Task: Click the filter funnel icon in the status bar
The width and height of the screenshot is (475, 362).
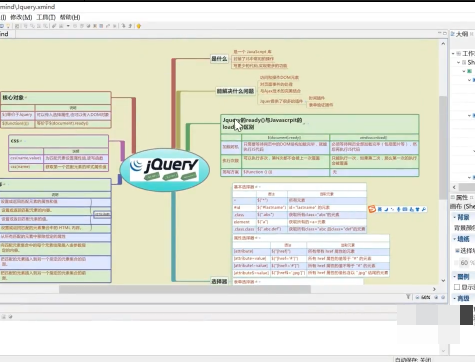Action: 408,297
